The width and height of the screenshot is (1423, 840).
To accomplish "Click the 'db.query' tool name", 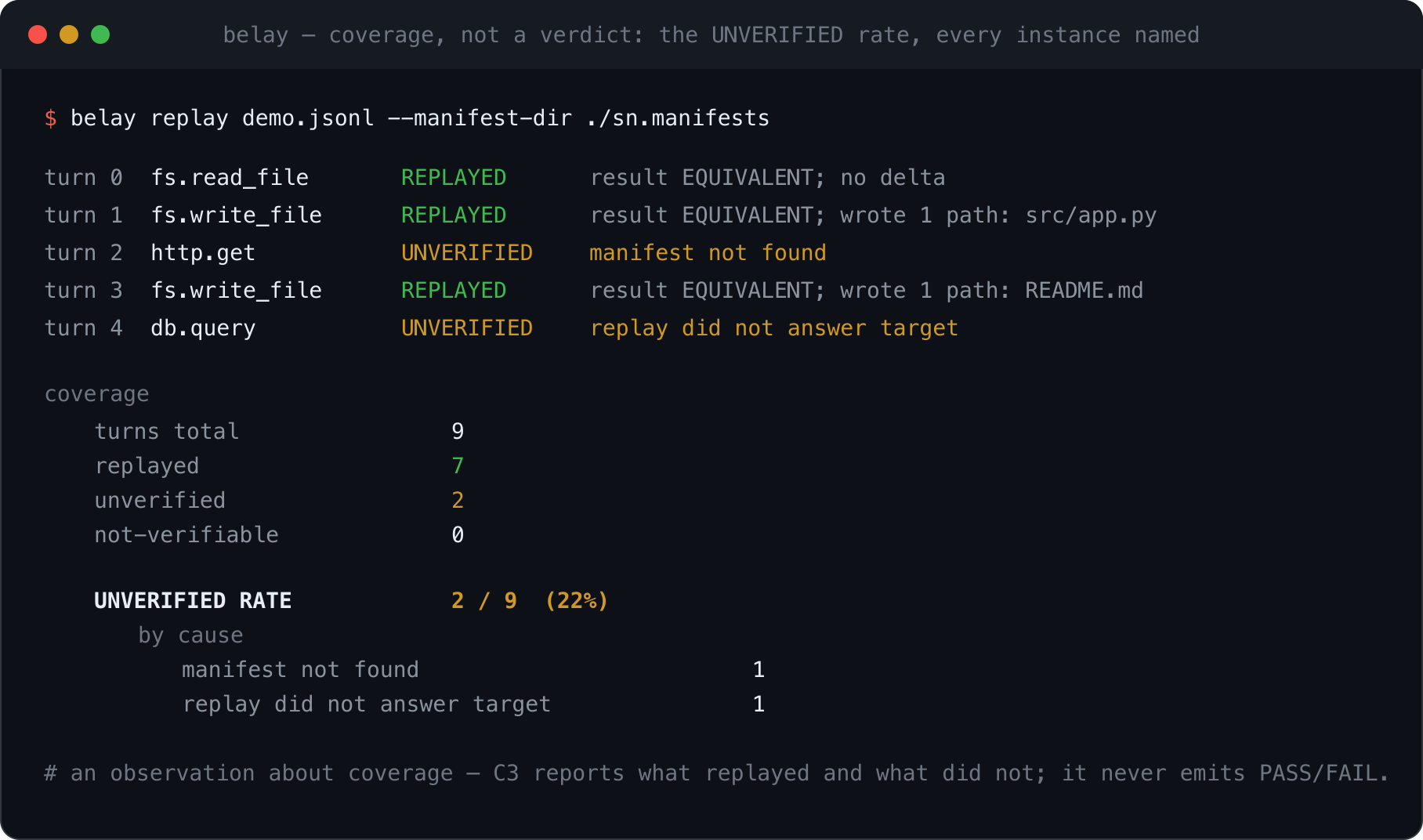I will (x=203, y=328).
